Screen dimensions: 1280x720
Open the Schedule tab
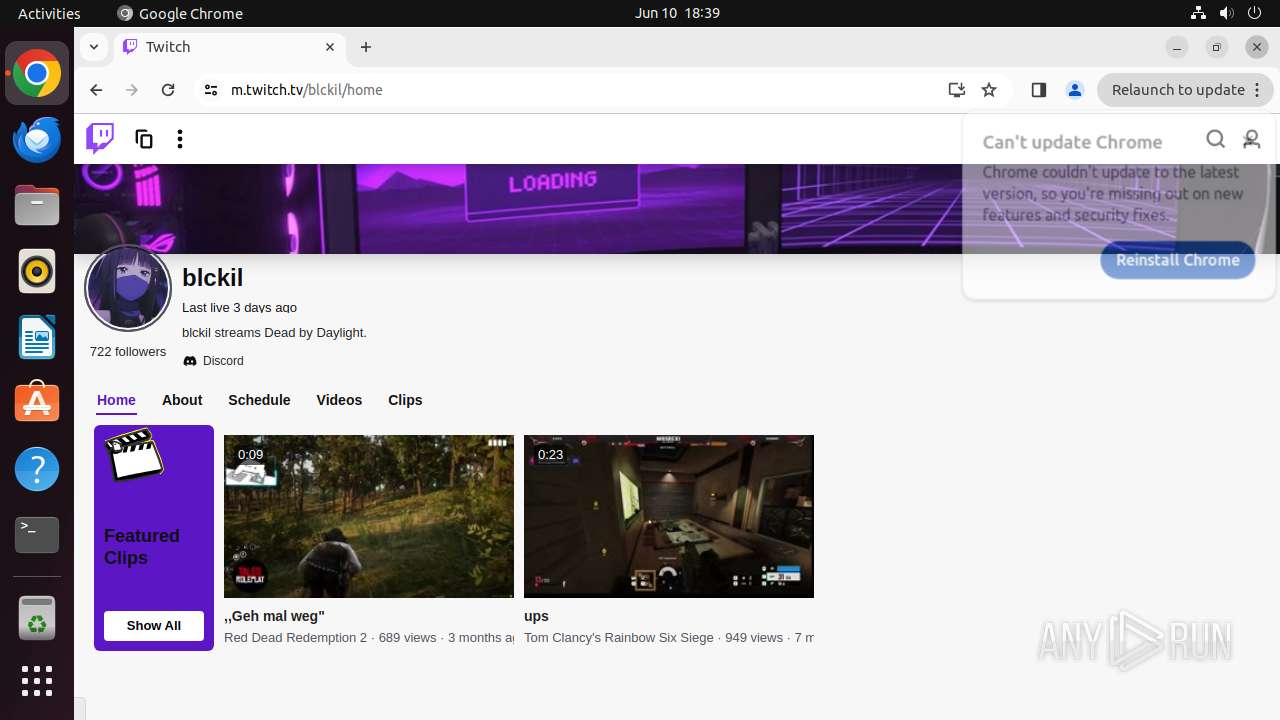(259, 400)
